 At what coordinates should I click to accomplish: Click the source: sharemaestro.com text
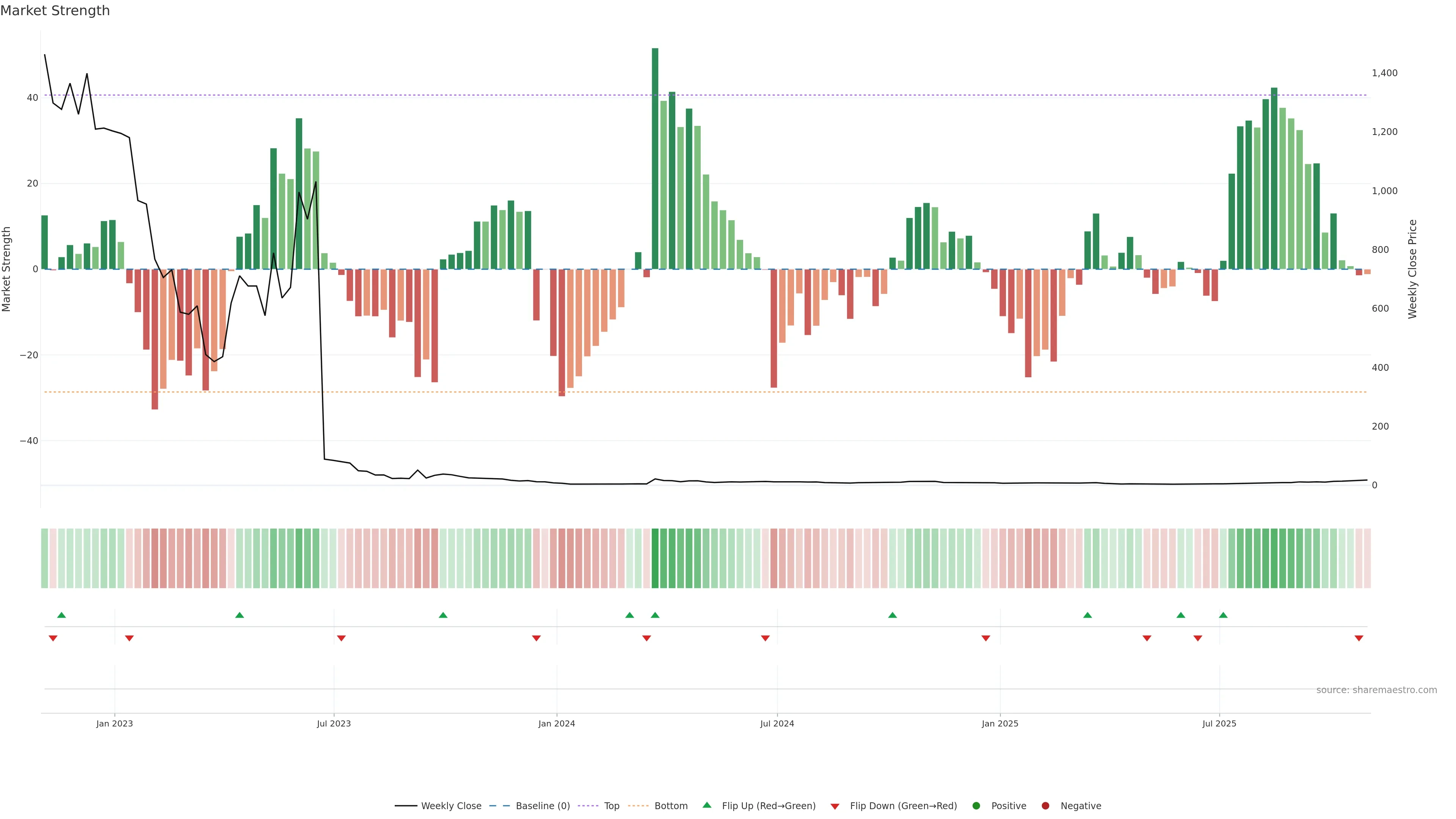click(x=1376, y=690)
